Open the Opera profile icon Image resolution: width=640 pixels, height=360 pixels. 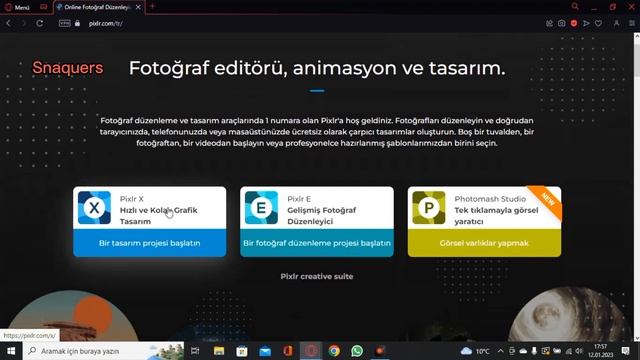pos(616,24)
